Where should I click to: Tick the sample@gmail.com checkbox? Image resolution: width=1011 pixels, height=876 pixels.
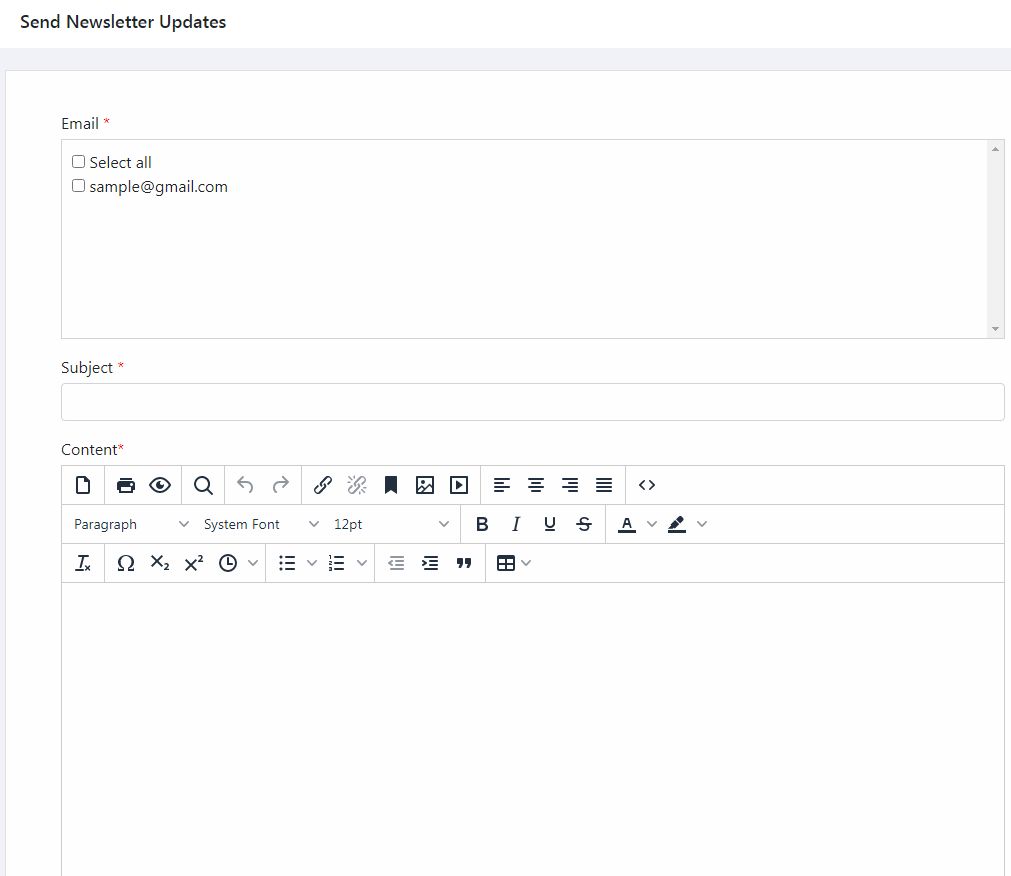pos(78,186)
